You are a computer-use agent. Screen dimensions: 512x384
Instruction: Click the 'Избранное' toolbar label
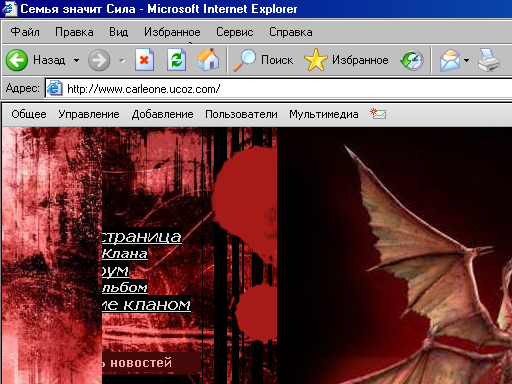(360, 60)
